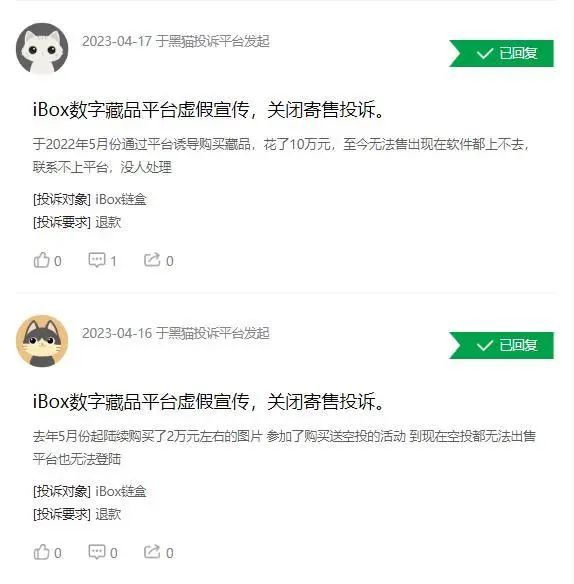The width and height of the screenshot is (574, 584).
Task: Open the complaint text mentioning 2万元左右的图片
Action: click(x=284, y=447)
